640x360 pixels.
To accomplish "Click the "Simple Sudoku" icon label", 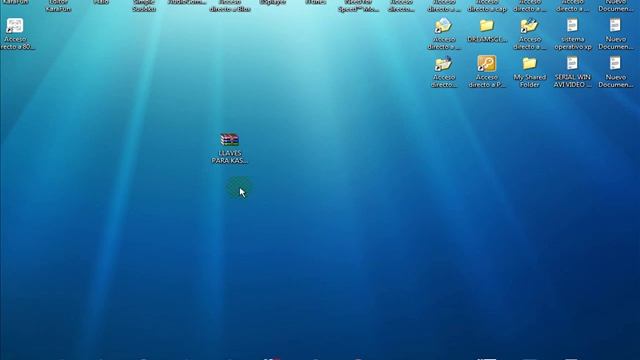I will coord(144,5).
